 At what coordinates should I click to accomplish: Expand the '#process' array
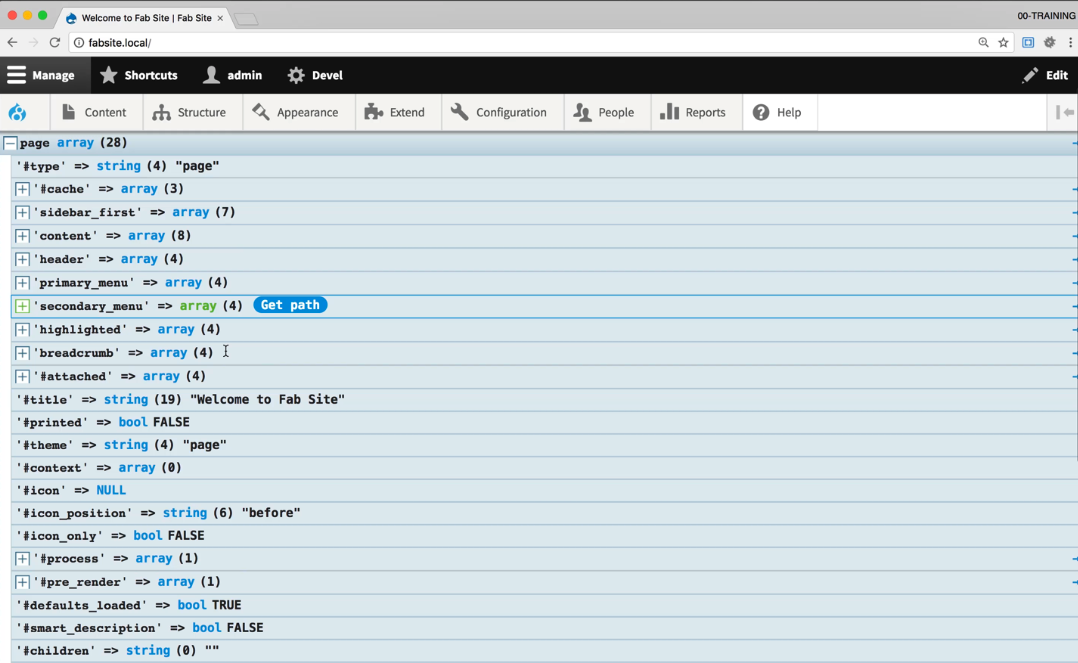coord(22,558)
